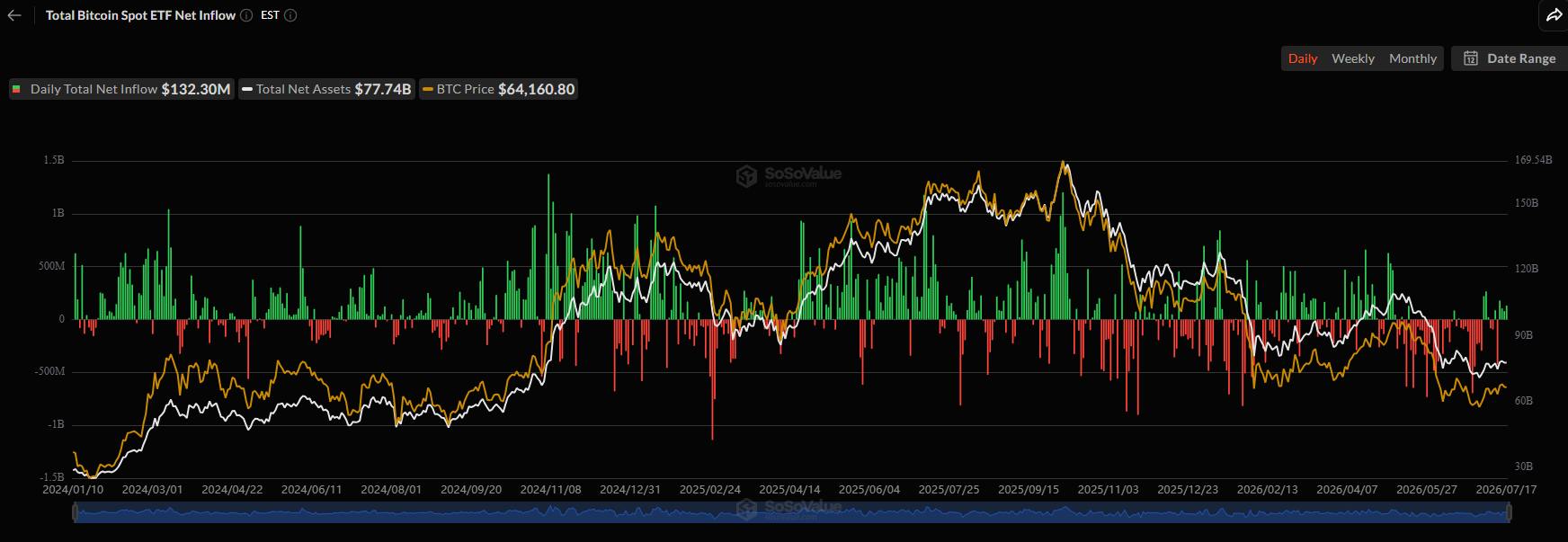
Task: Click right handle of range slider
Action: tap(1509, 513)
